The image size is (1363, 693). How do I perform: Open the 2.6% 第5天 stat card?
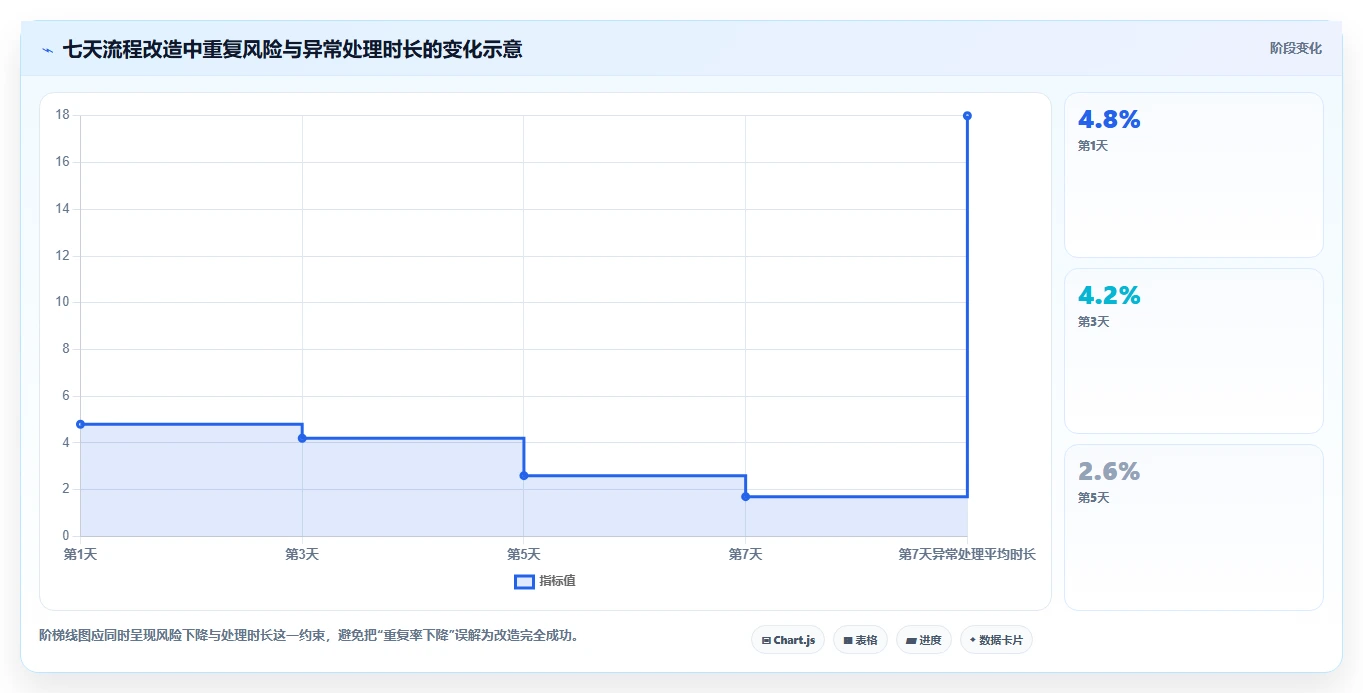[1193, 527]
